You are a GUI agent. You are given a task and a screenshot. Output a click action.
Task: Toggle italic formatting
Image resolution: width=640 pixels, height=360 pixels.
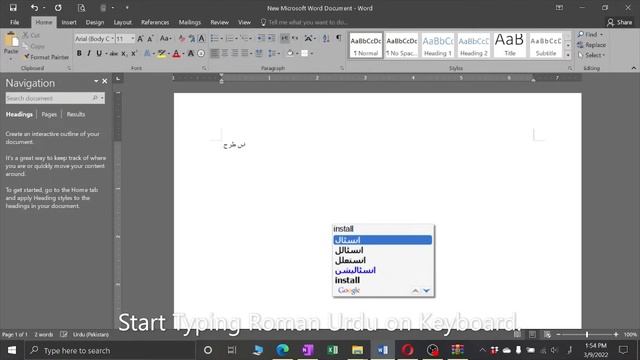click(89, 53)
